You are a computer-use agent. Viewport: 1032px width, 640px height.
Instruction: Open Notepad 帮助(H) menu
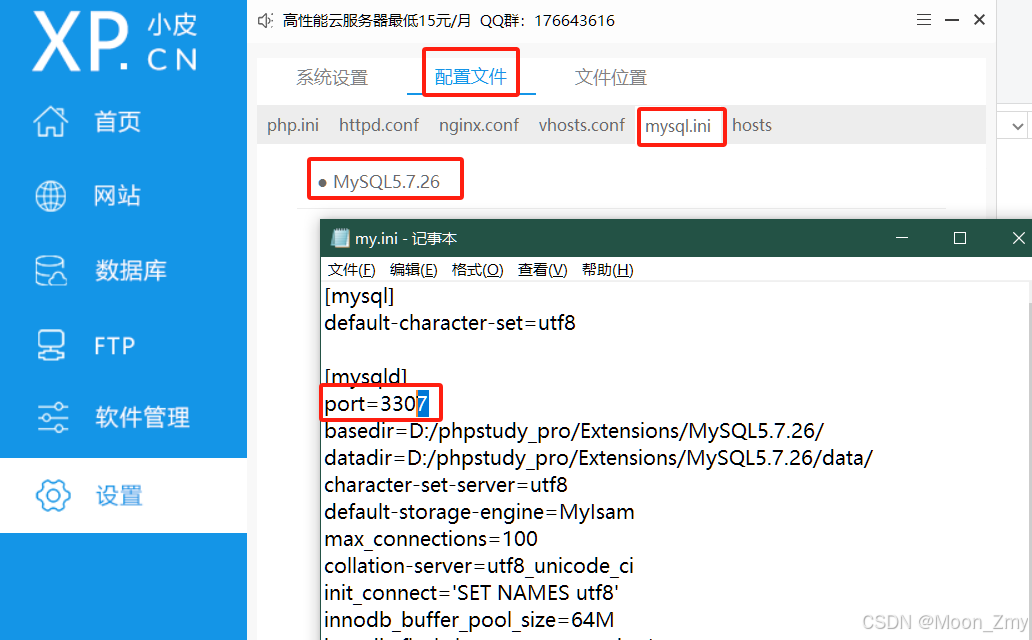point(607,270)
